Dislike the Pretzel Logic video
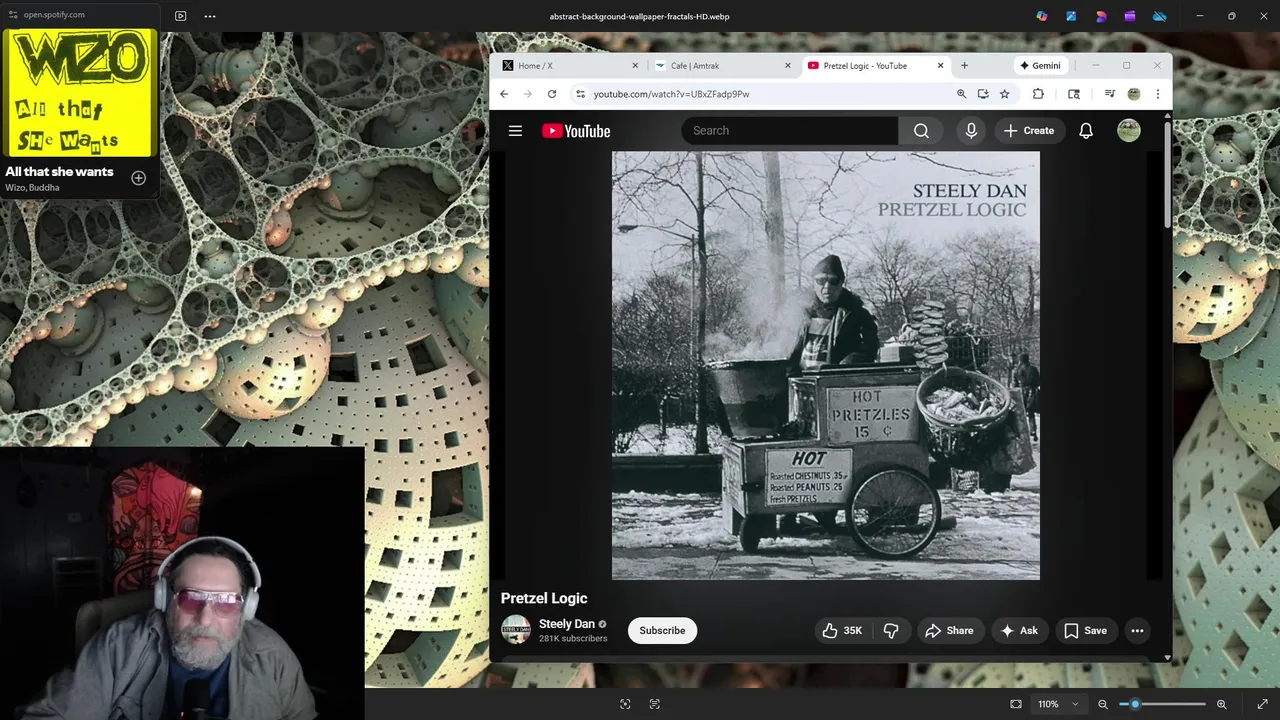Image resolution: width=1280 pixels, height=720 pixels. 891,631
